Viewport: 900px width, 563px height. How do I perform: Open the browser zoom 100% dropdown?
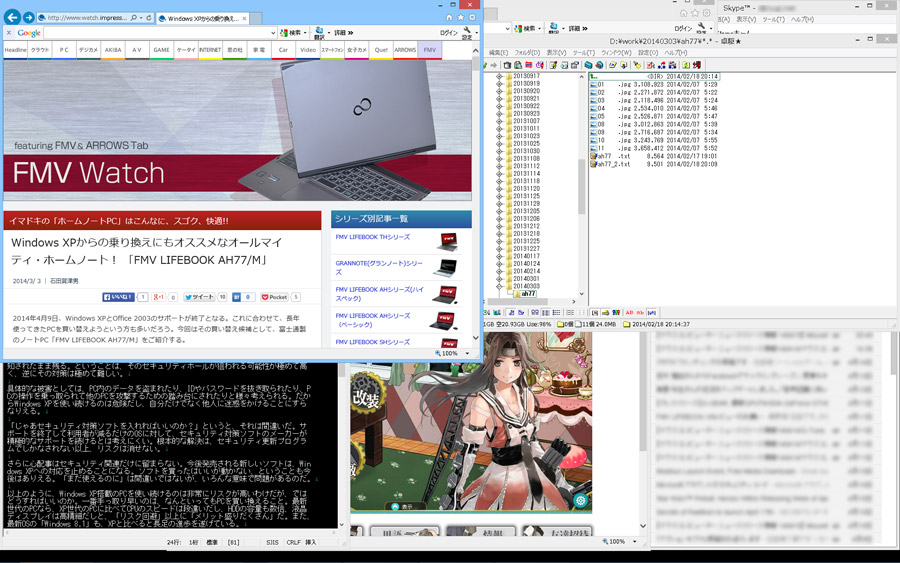click(x=454, y=353)
